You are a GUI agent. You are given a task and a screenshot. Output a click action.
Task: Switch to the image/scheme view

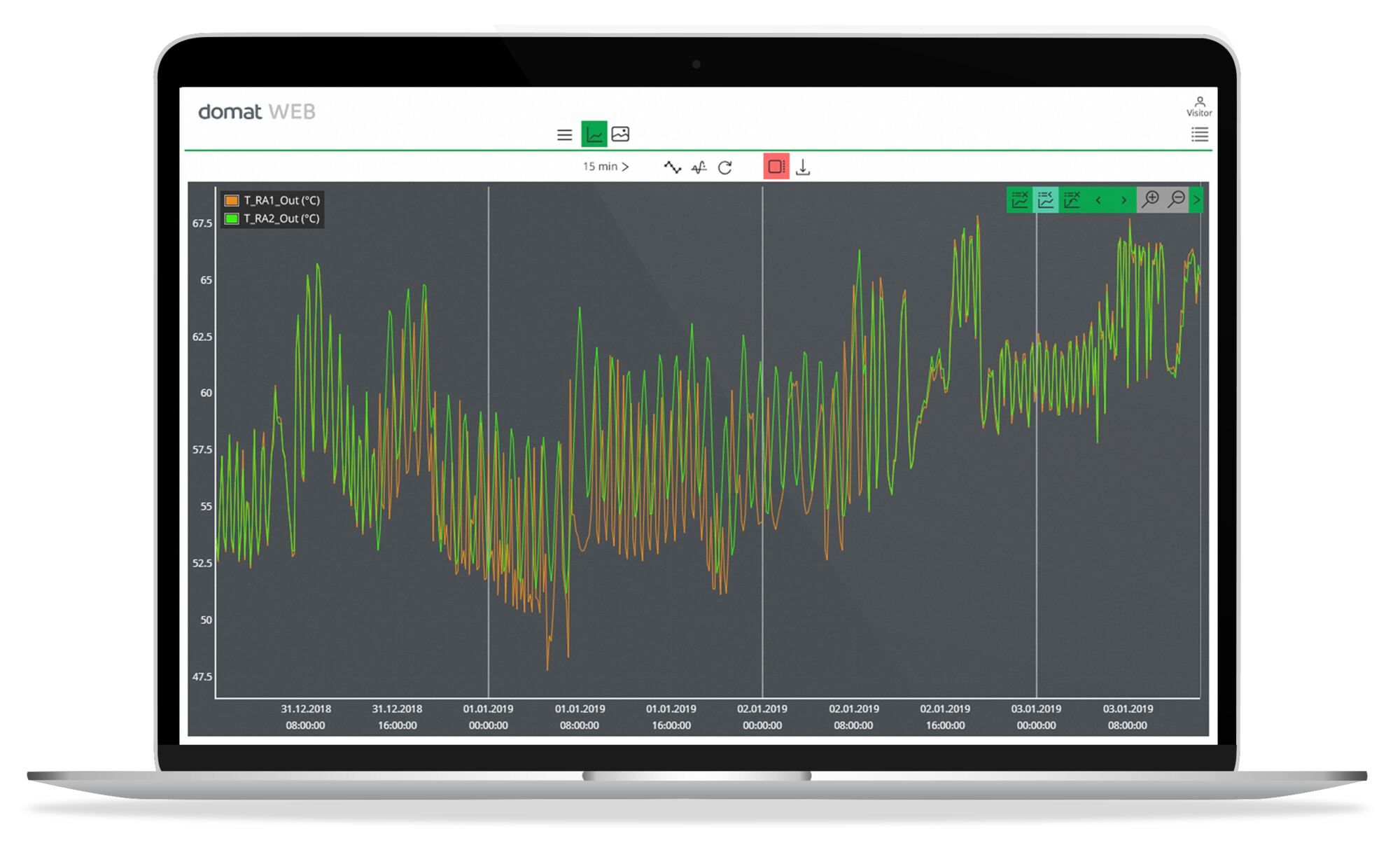[x=620, y=134]
